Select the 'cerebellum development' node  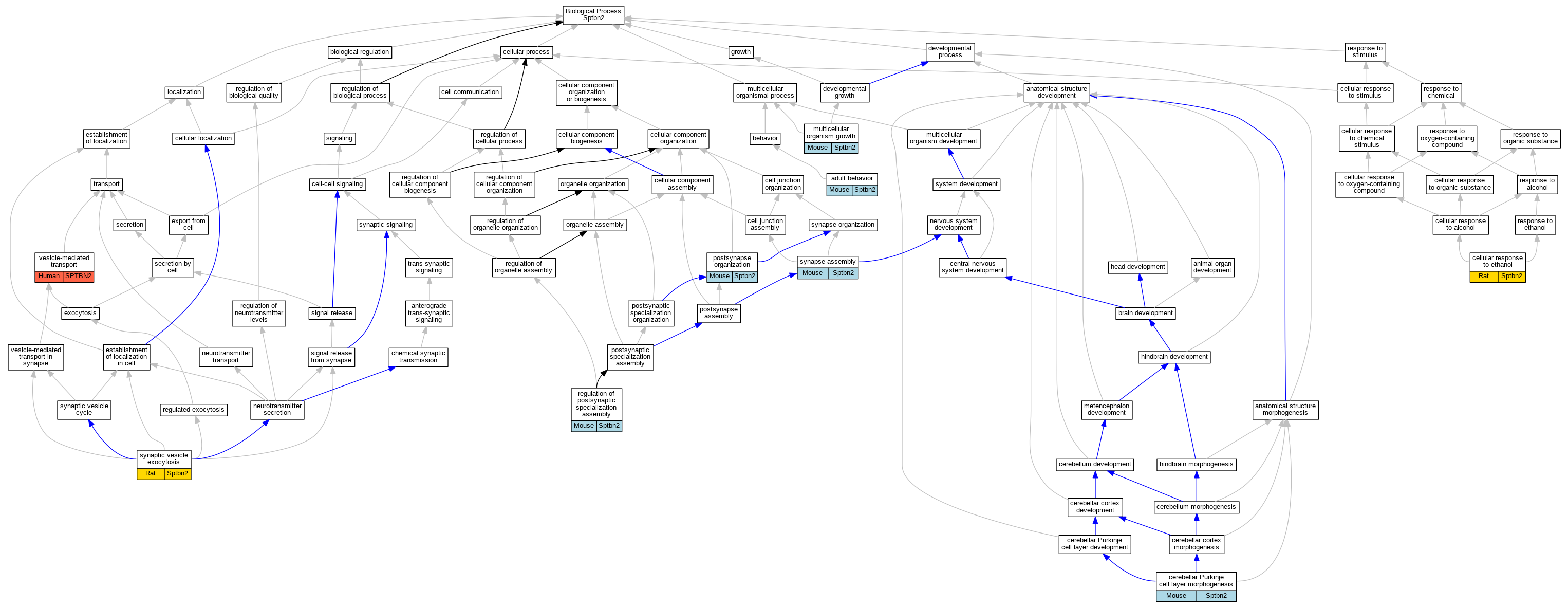click(1094, 465)
